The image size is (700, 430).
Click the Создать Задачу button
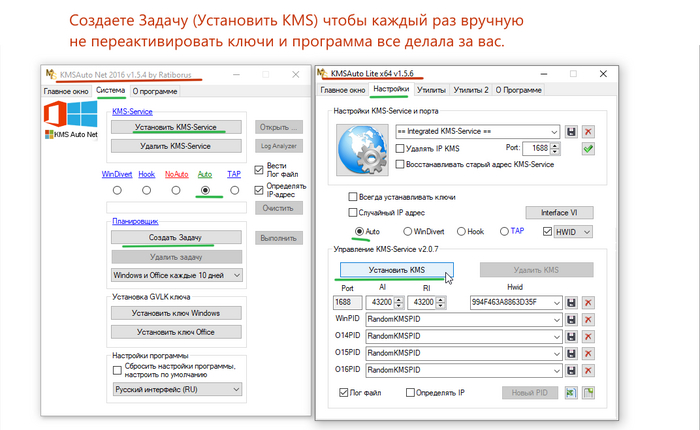(x=176, y=238)
